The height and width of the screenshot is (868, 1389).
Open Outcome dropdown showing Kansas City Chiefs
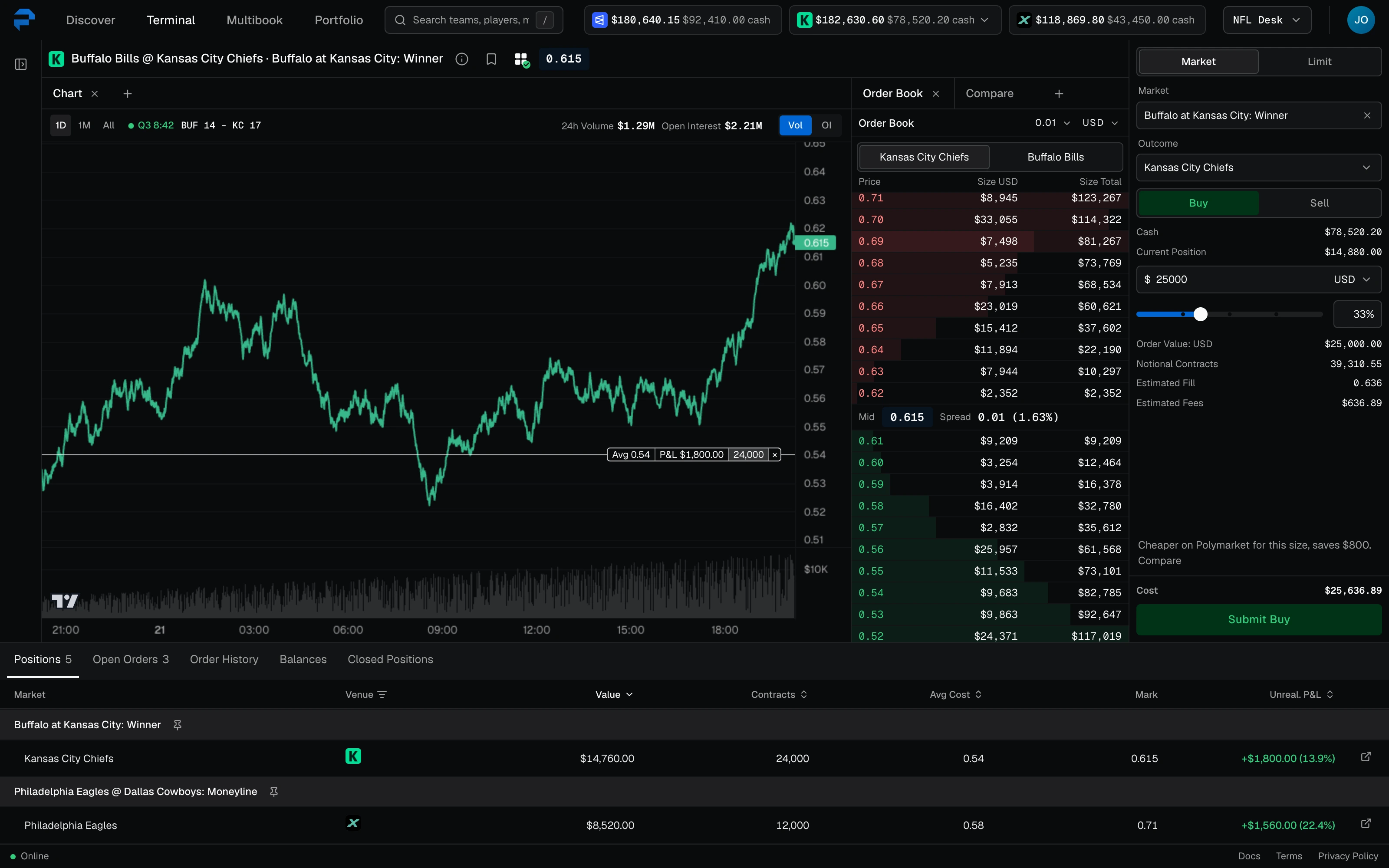click(x=1258, y=168)
